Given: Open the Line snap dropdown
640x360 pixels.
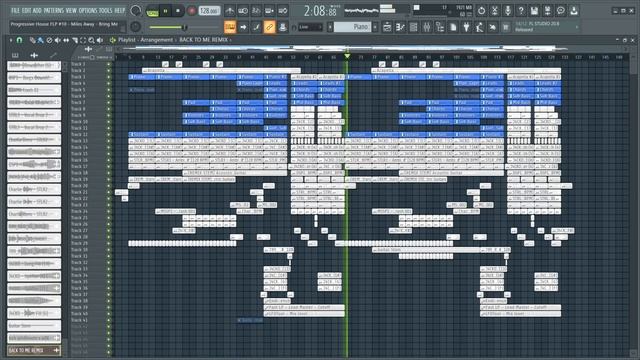Looking at the screenshot, I should (x=310, y=27).
